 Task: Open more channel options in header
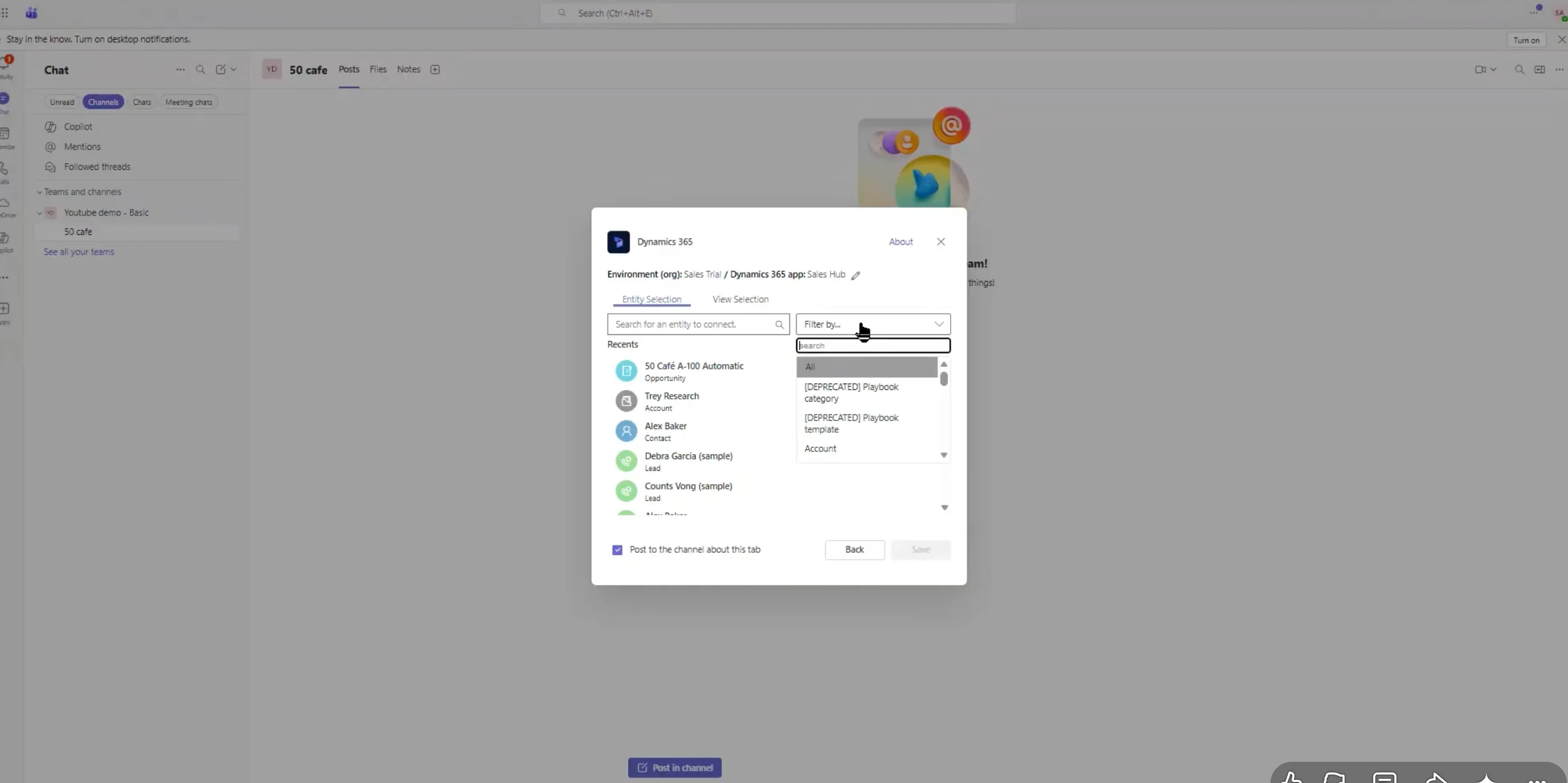[x=1559, y=69]
